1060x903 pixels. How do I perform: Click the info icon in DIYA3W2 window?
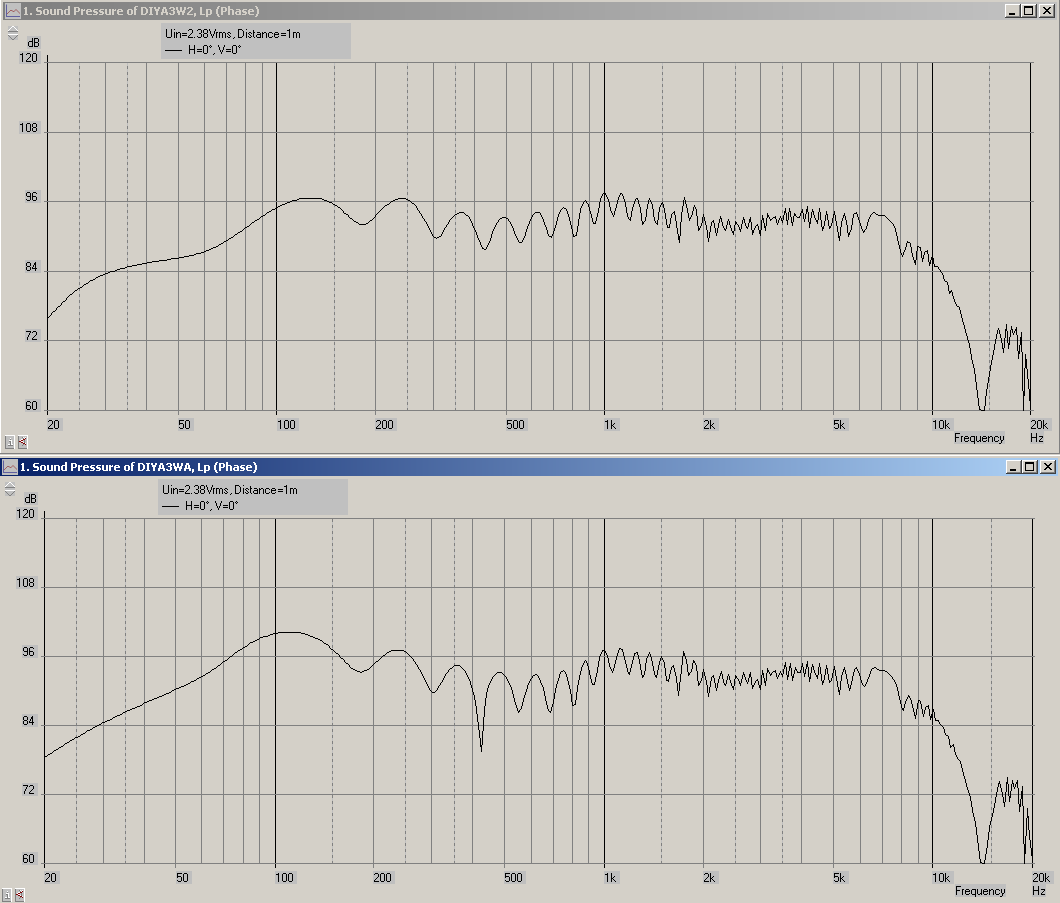tap(9, 442)
